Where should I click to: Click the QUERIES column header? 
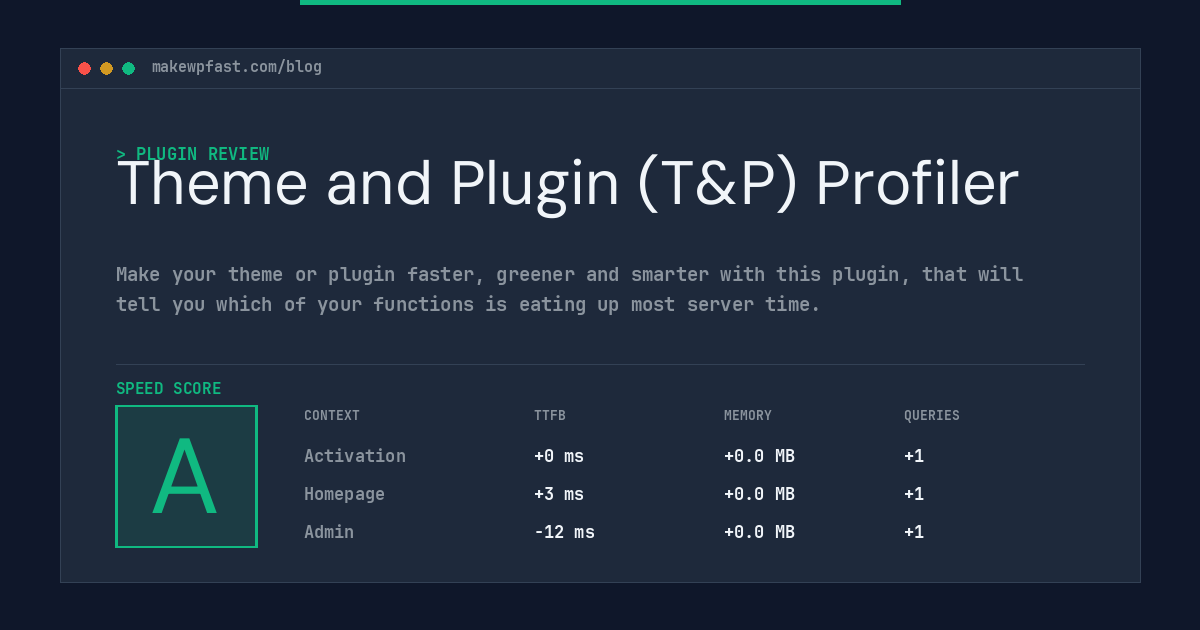click(x=932, y=416)
